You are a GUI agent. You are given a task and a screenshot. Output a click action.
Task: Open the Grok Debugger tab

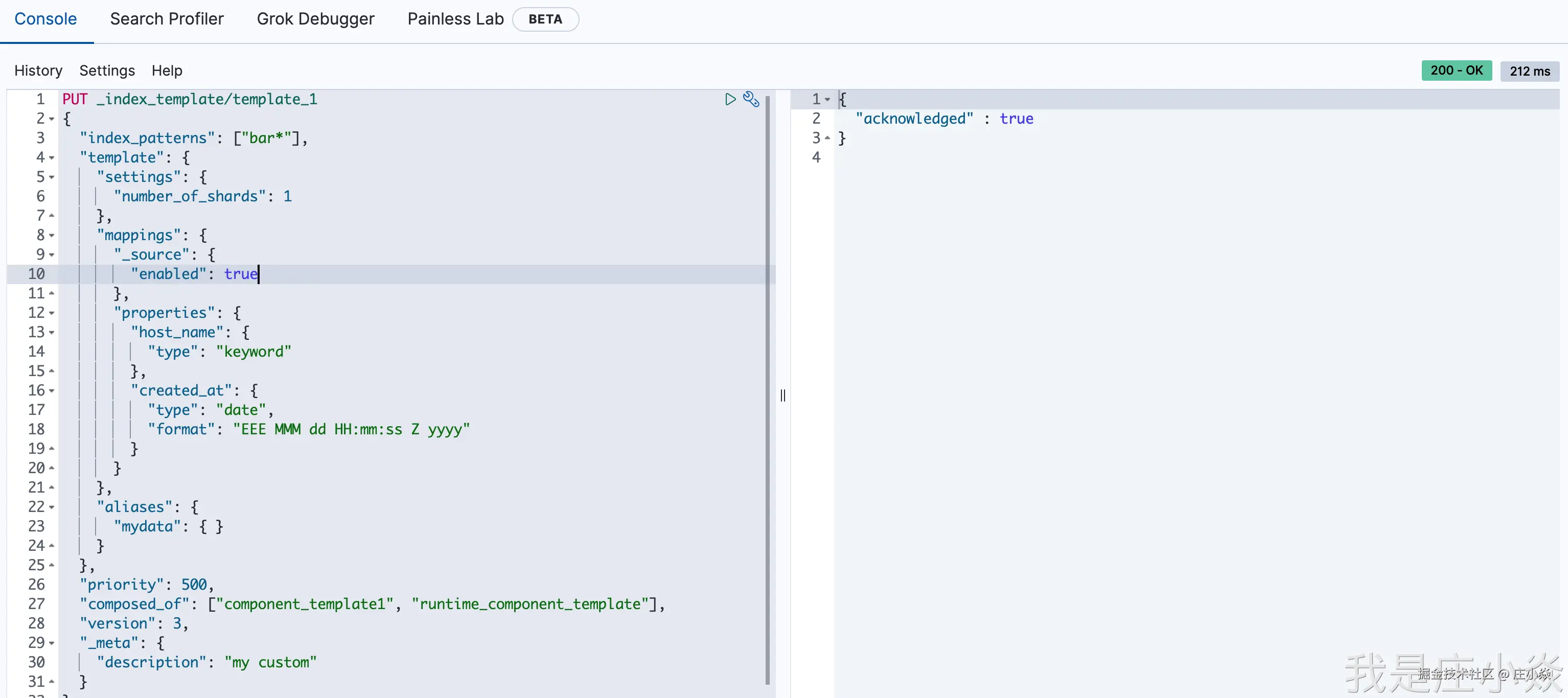[x=315, y=19]
